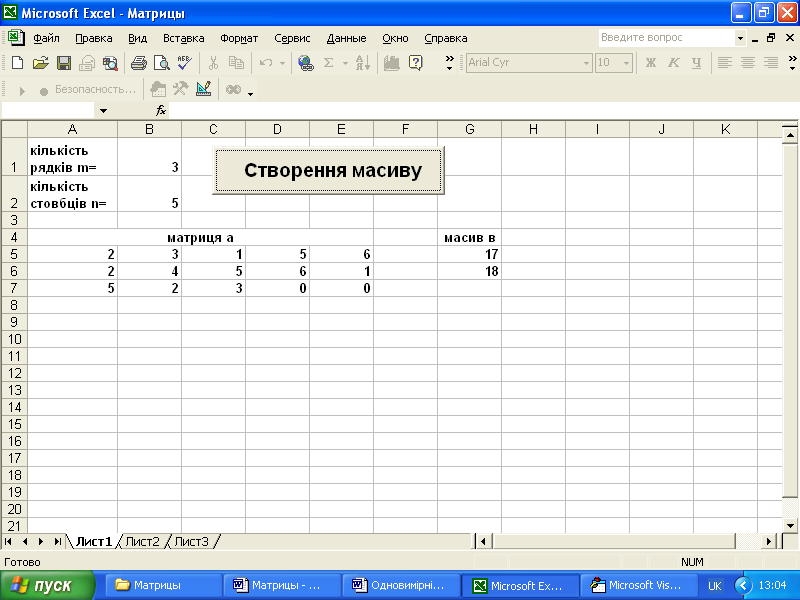Click the Copy icon
Image resolution: width=800 pixels, height=600 pixels.
point(236,63)
